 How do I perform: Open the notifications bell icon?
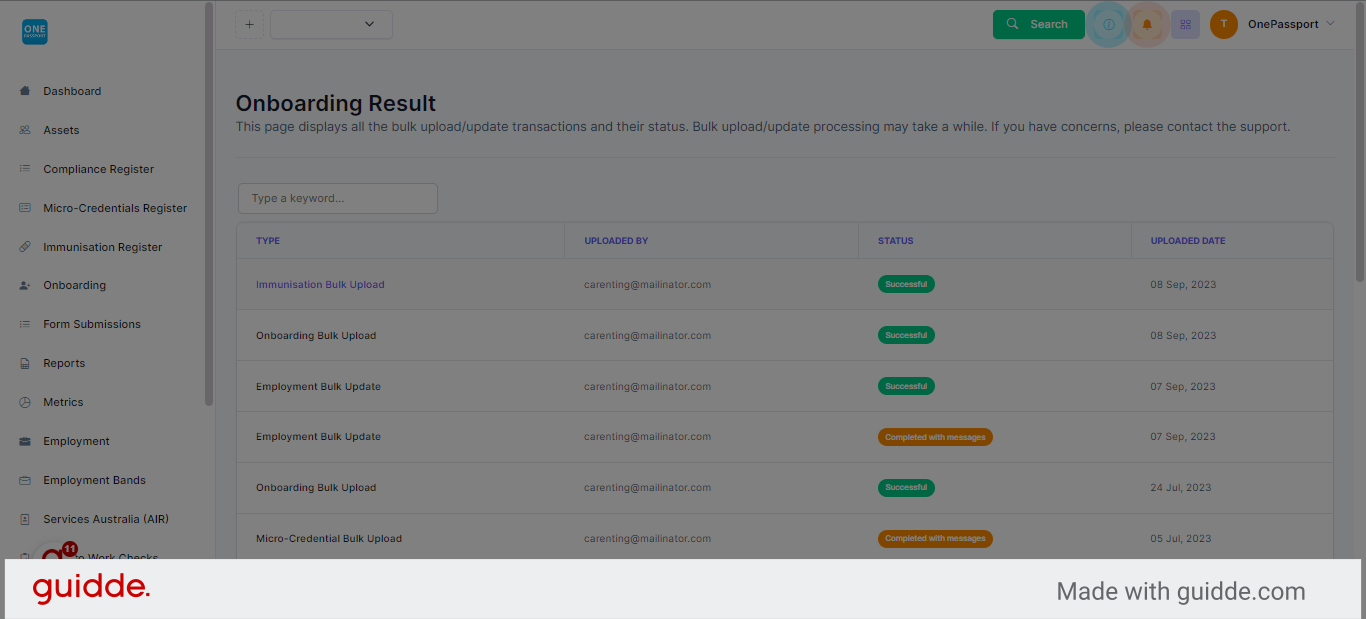[1147, 24]
